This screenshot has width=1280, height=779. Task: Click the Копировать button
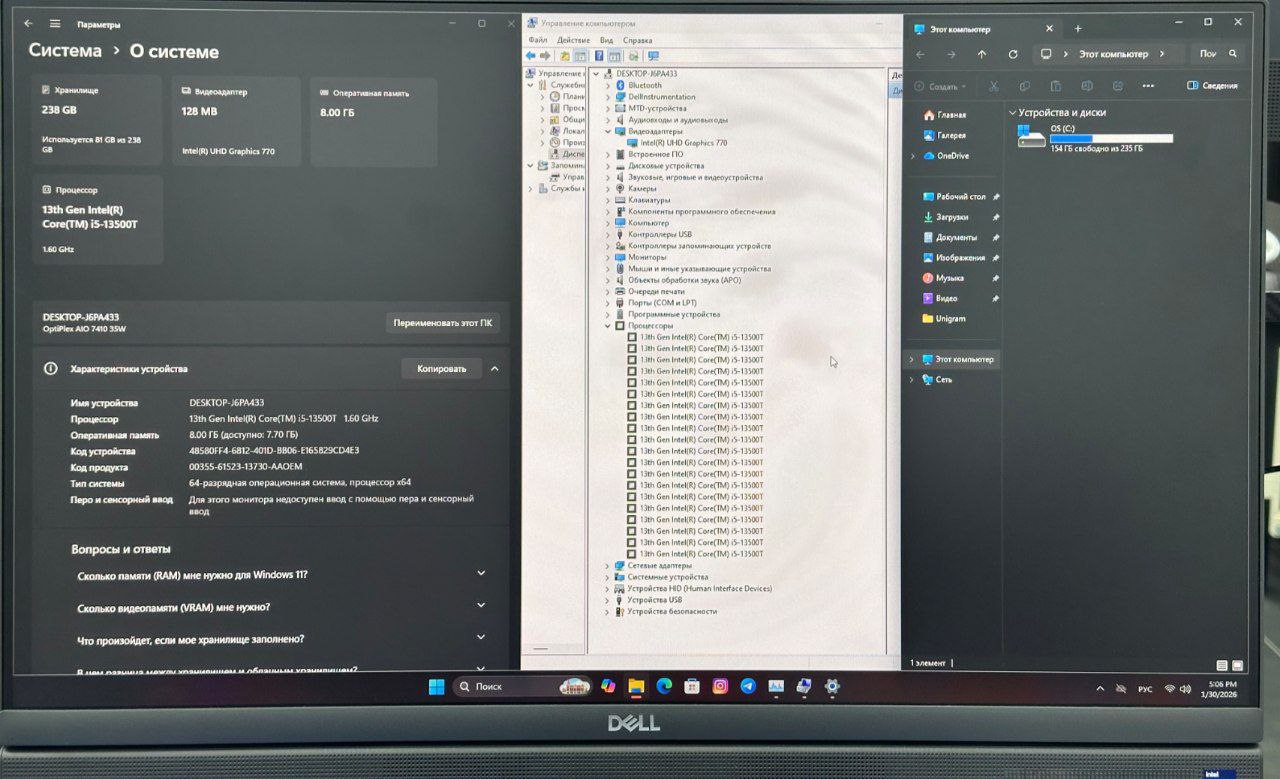point(441,369)
